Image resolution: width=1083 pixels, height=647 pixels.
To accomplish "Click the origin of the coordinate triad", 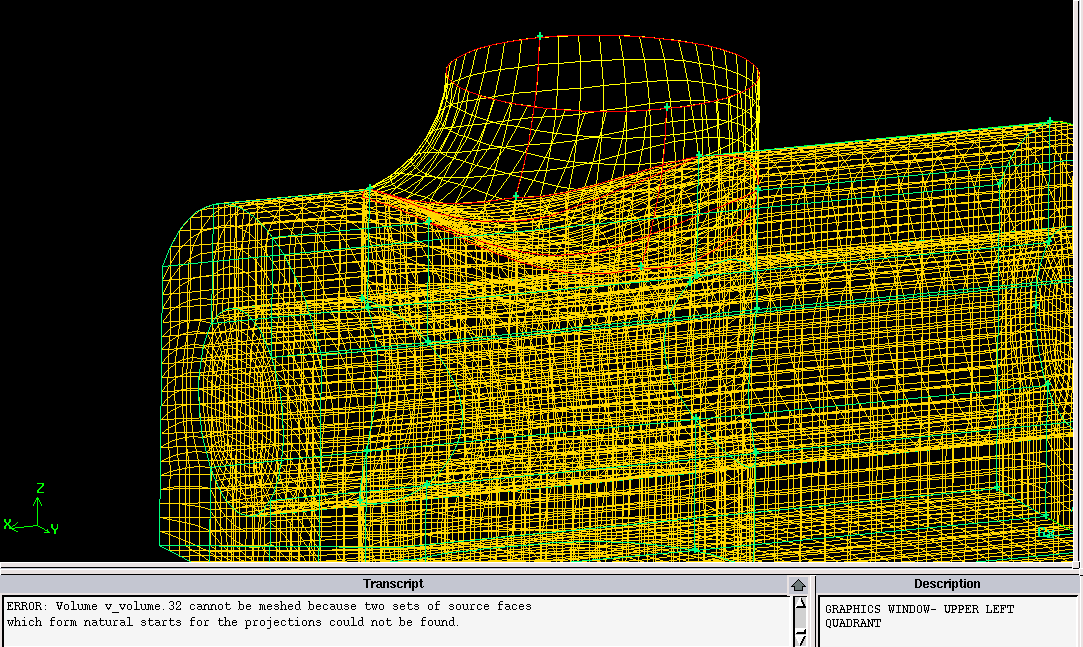I will pyautogui.click(x=39, y=524).
